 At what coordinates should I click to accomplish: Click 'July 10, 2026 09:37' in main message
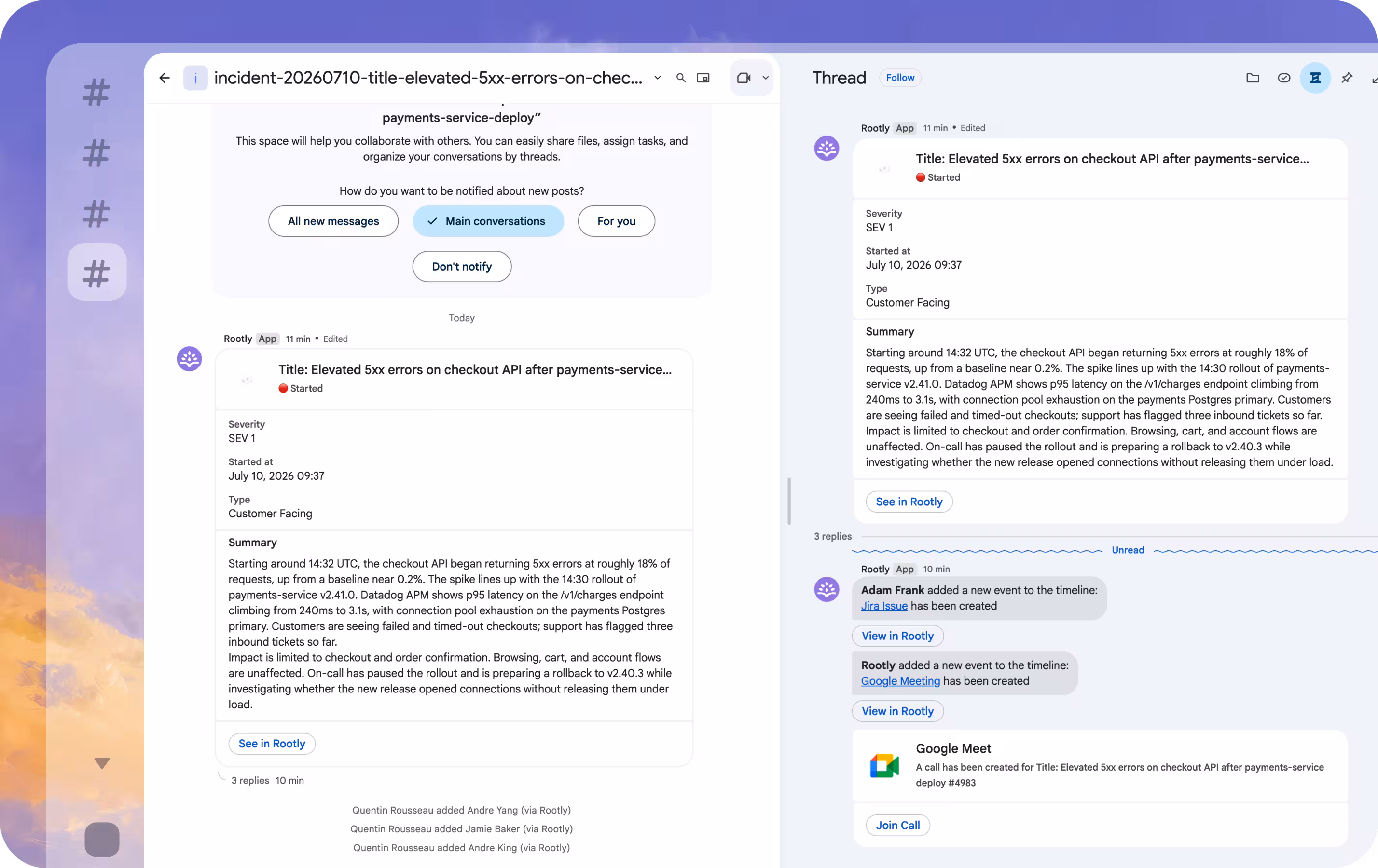click(276, 476)
